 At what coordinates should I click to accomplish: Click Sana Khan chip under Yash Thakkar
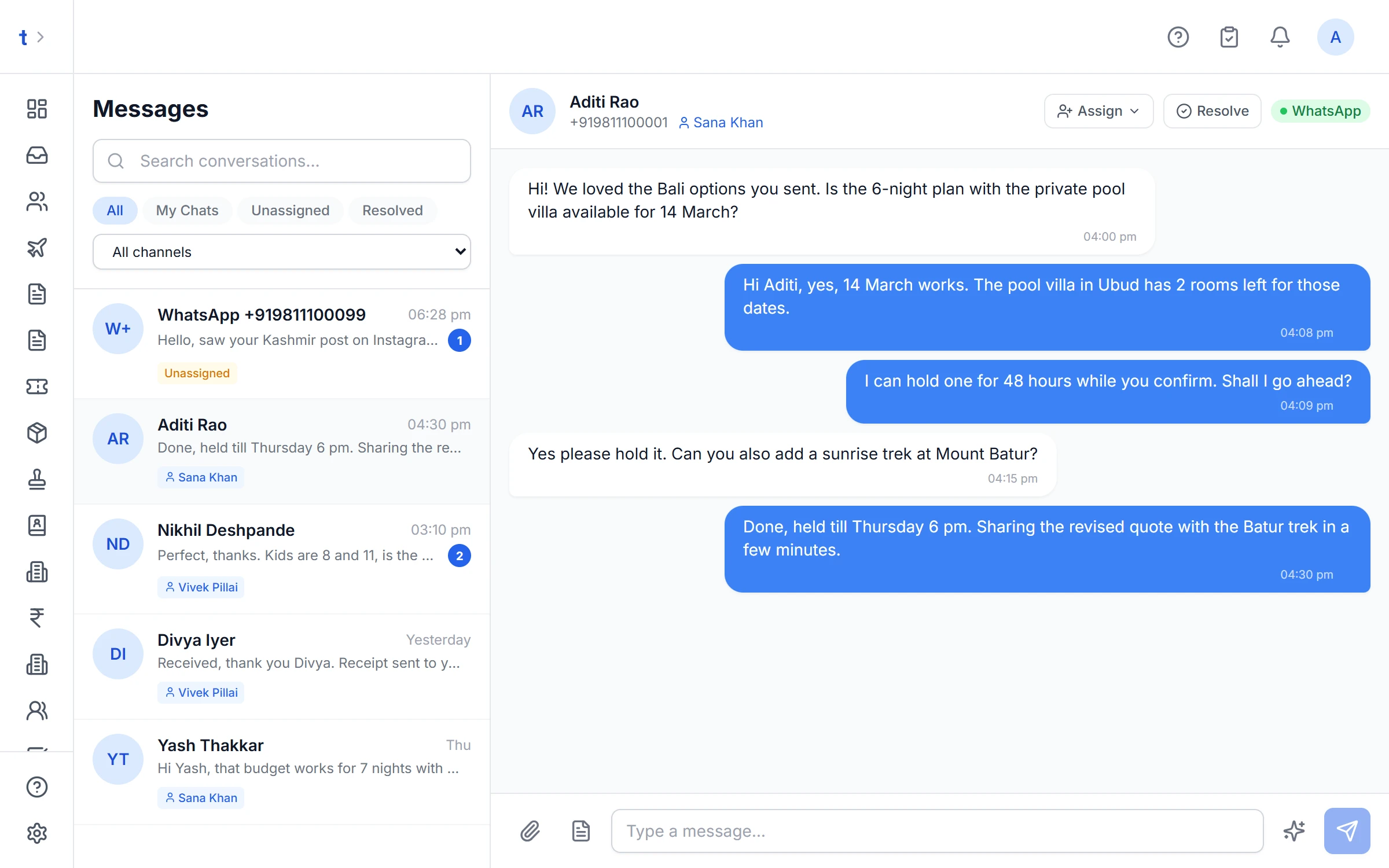pos(201,798)
